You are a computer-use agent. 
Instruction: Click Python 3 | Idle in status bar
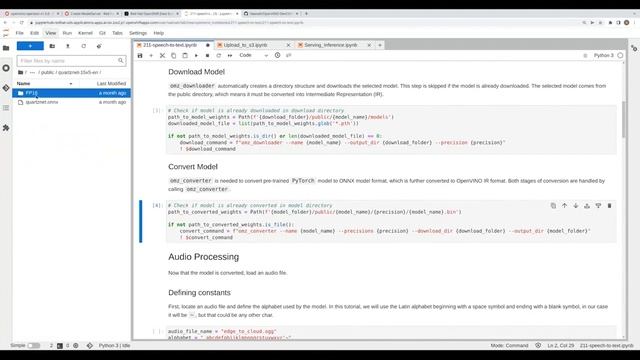(x=114, y=346)
